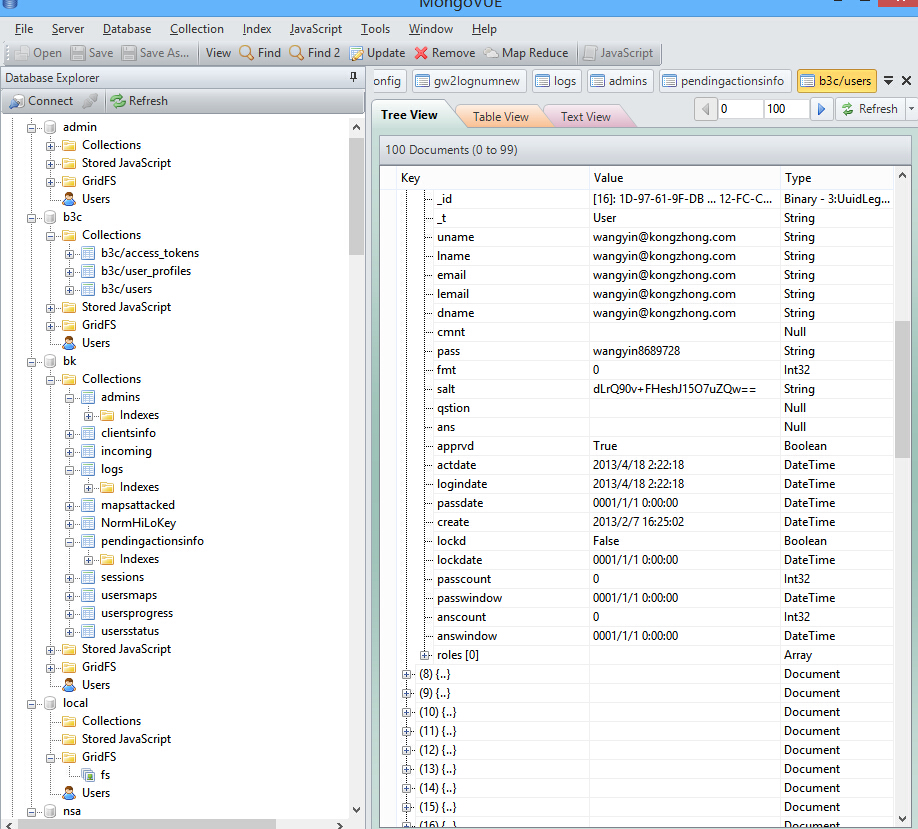The width and height of the screenshot is (918, 829).
Task: Collapse the local database node
Action: coord(32,704)
